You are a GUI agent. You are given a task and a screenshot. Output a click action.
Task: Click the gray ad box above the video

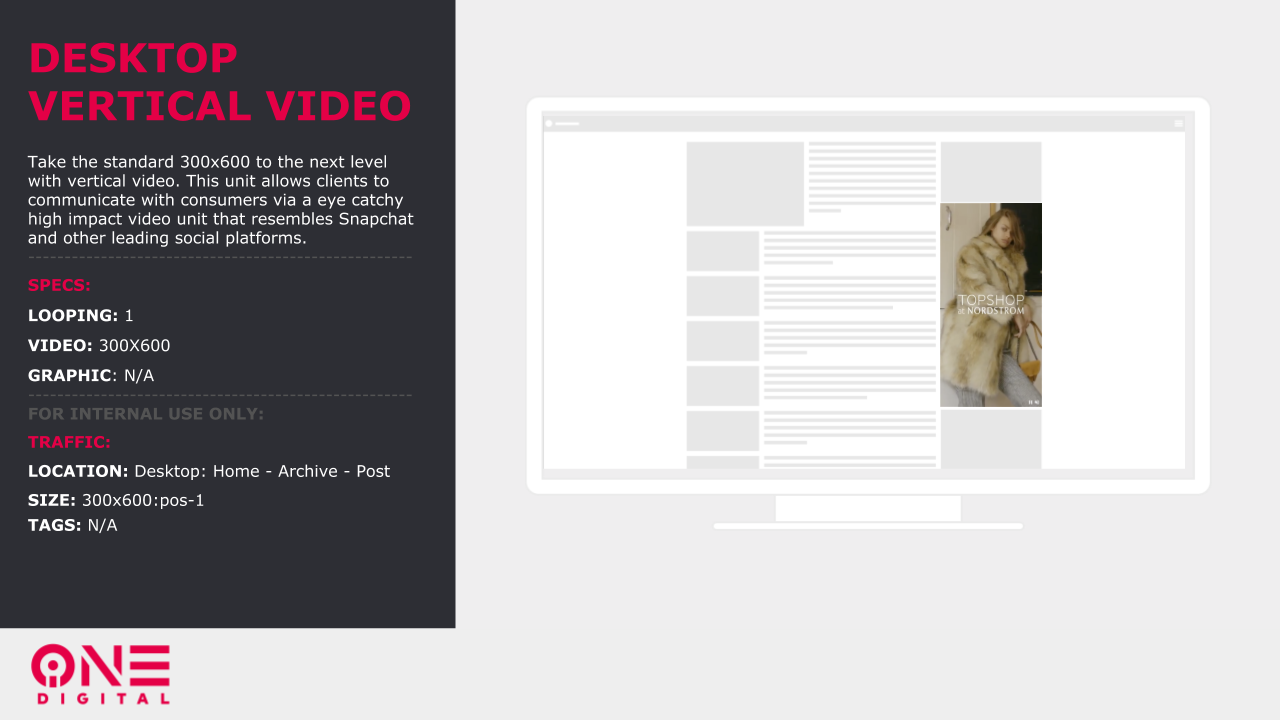[991, 171]
